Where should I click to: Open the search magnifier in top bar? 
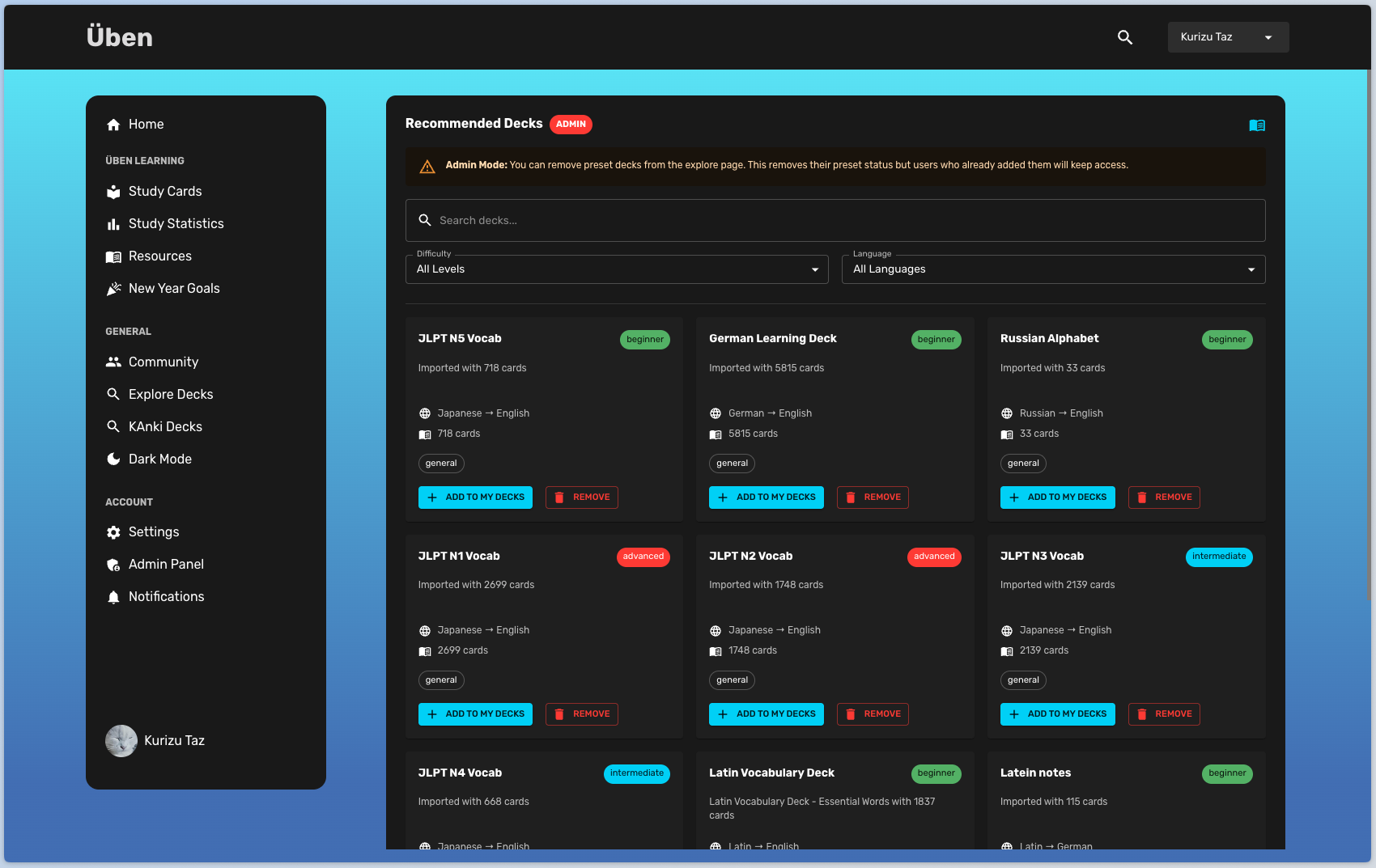(x=1124, y=37)
